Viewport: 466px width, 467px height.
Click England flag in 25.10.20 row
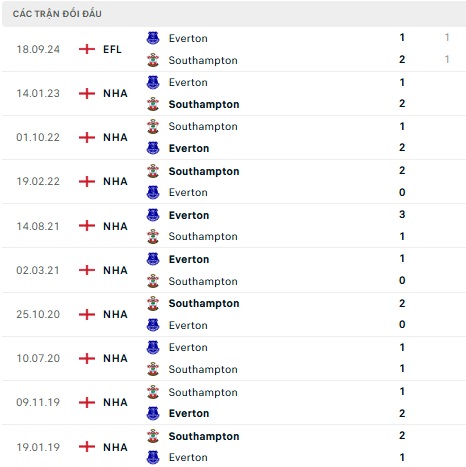[x=87, y=314]
